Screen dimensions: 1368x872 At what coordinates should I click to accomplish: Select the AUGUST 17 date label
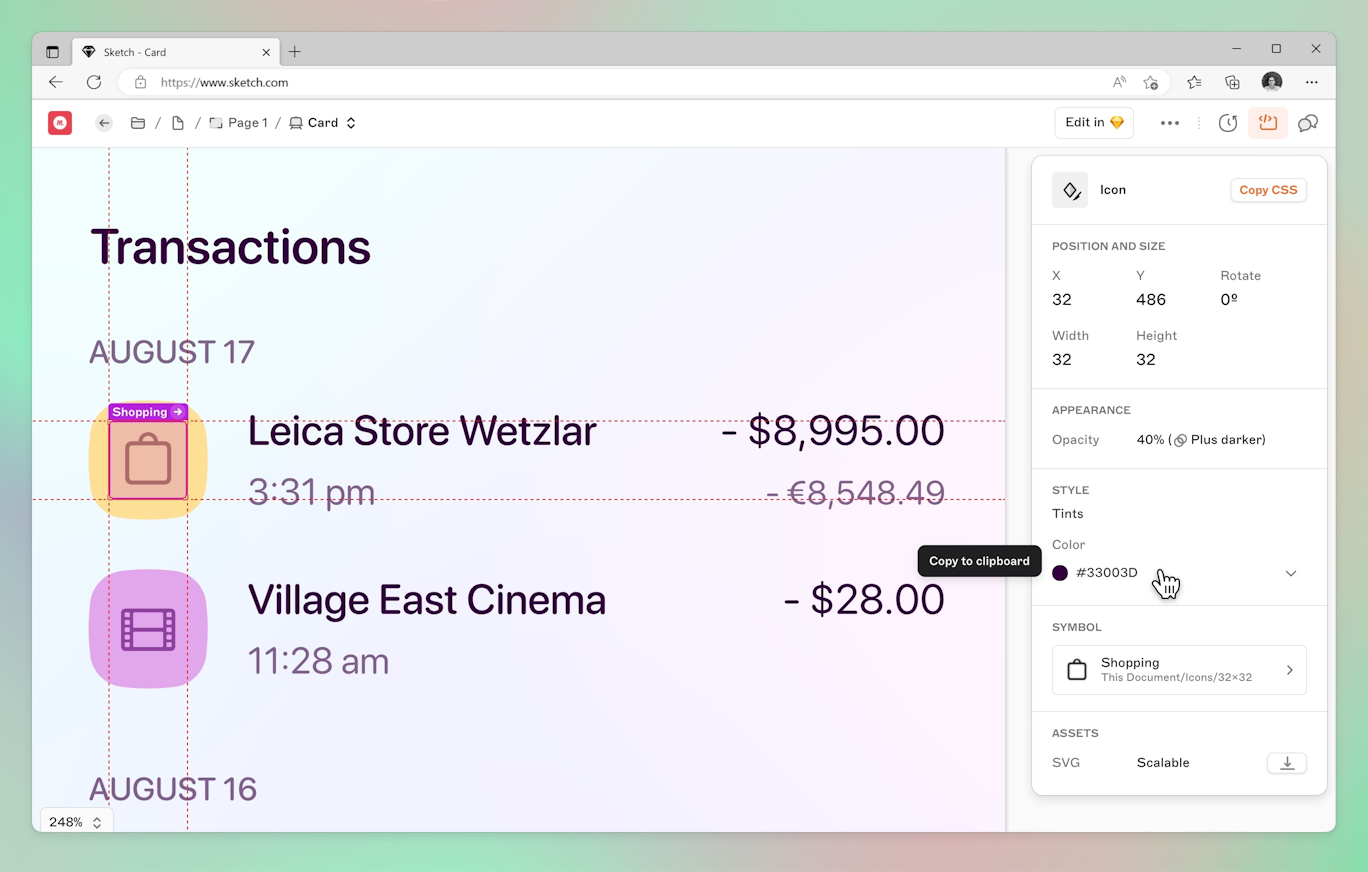click(x=172, y=352)
